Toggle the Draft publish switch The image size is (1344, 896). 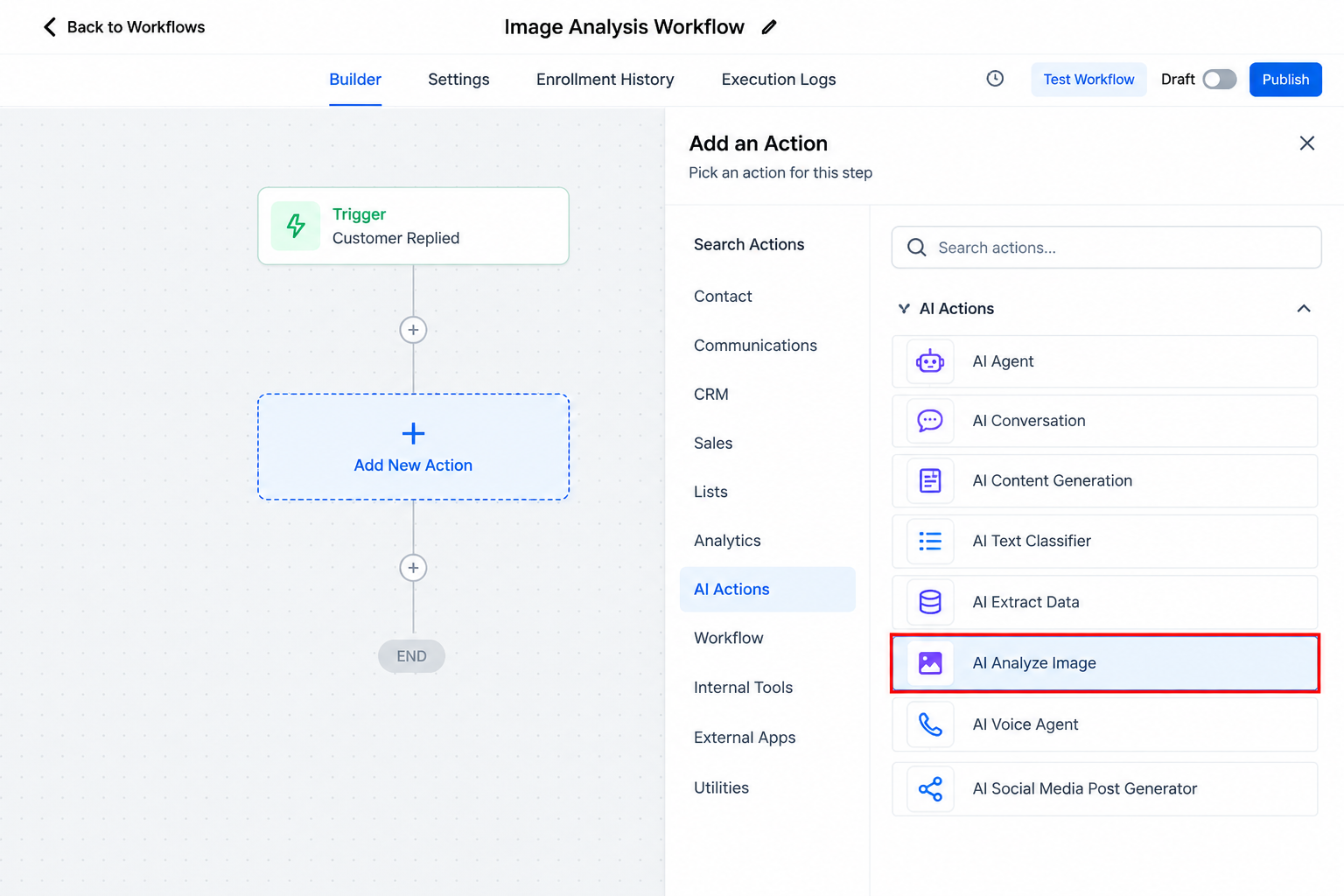pyautogui.click(x=1219, y=80)
